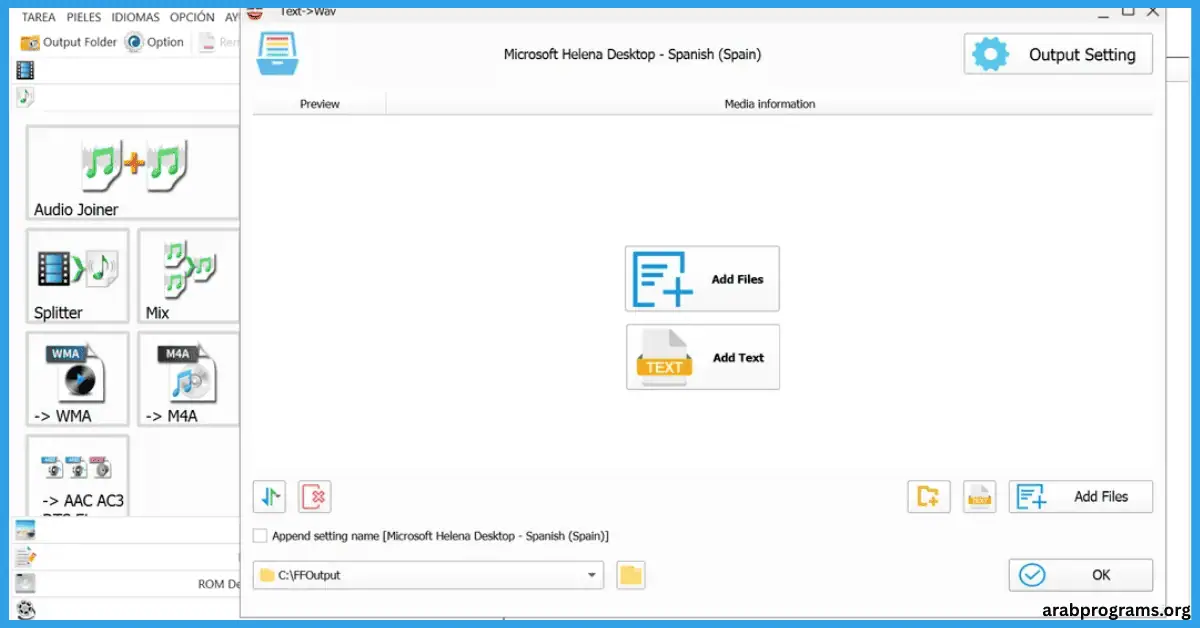Close the Text->Wav dialog window
1200x628 pixels.
click(1153, 10)
